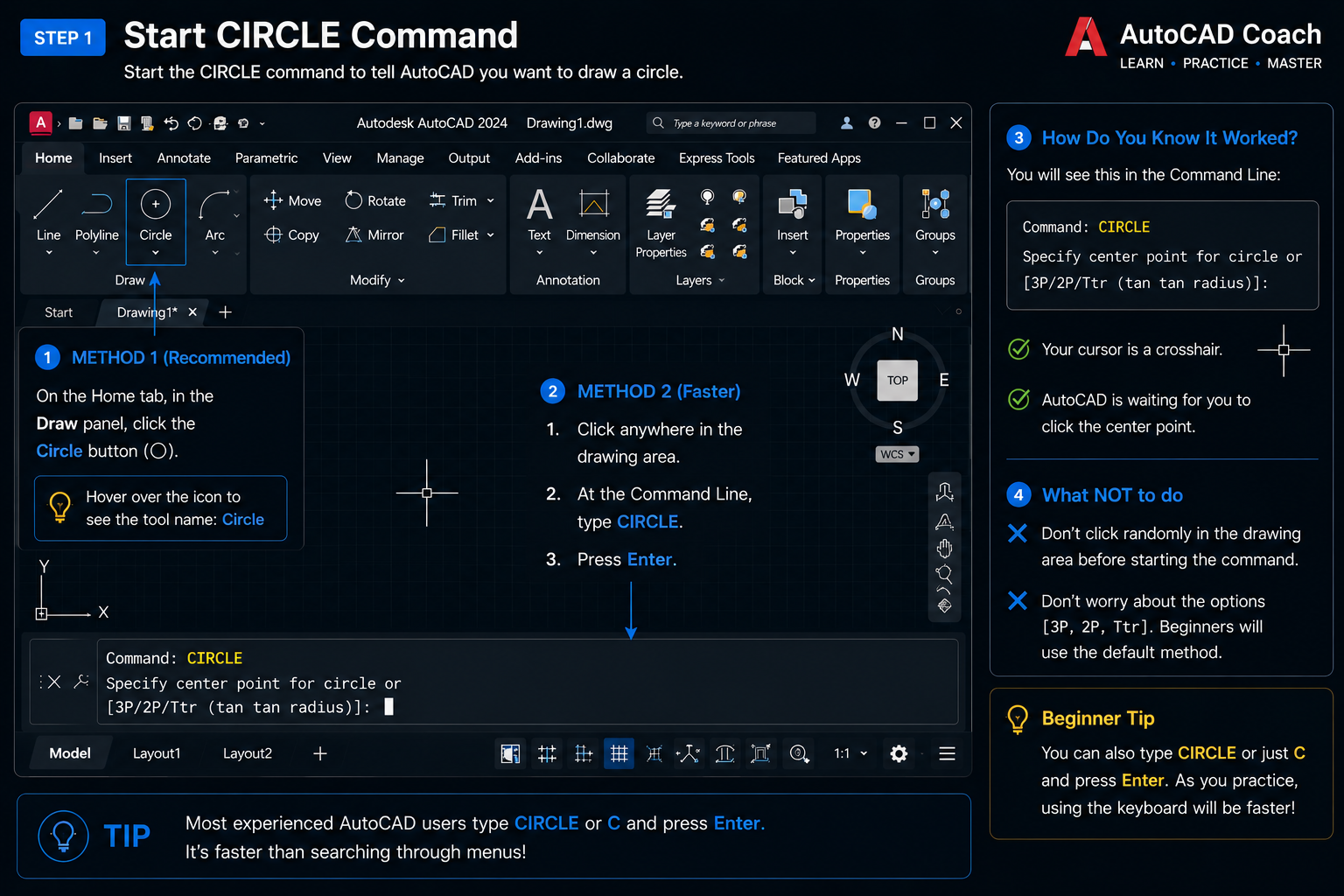Screen dimensions: 1344x896
Task: Toggle the leftmost model space status bar button
Action: coord(510,753)
